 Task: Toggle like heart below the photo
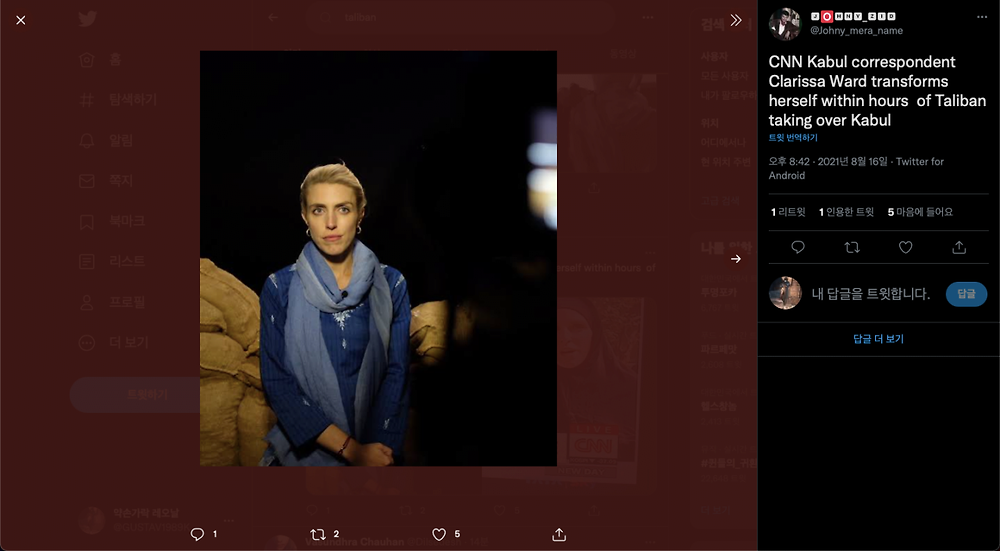click(439, 534)
